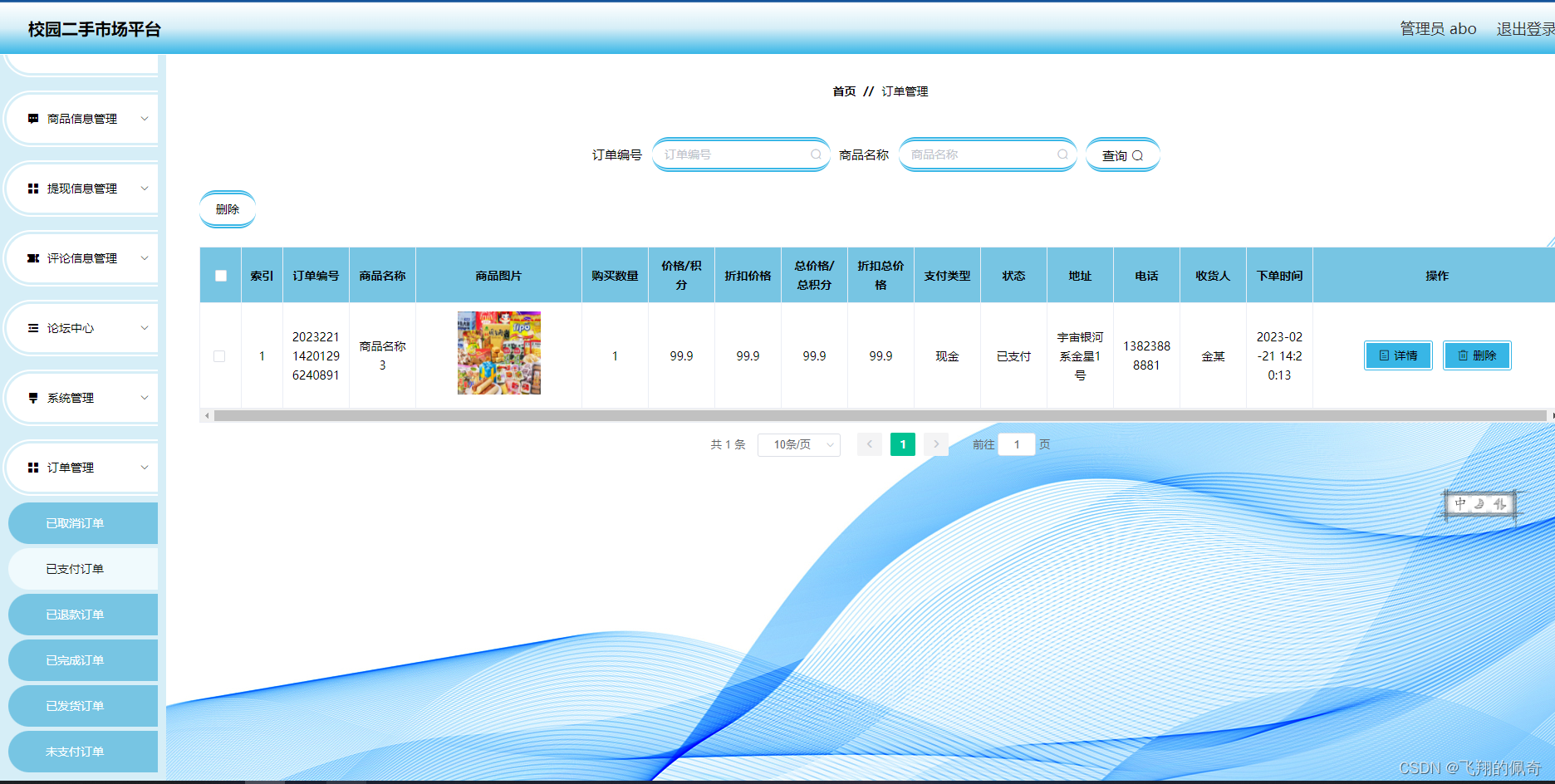Screen dimensions: 1555x784
Task: Click page number 1 button
Action: click(903, 444)
